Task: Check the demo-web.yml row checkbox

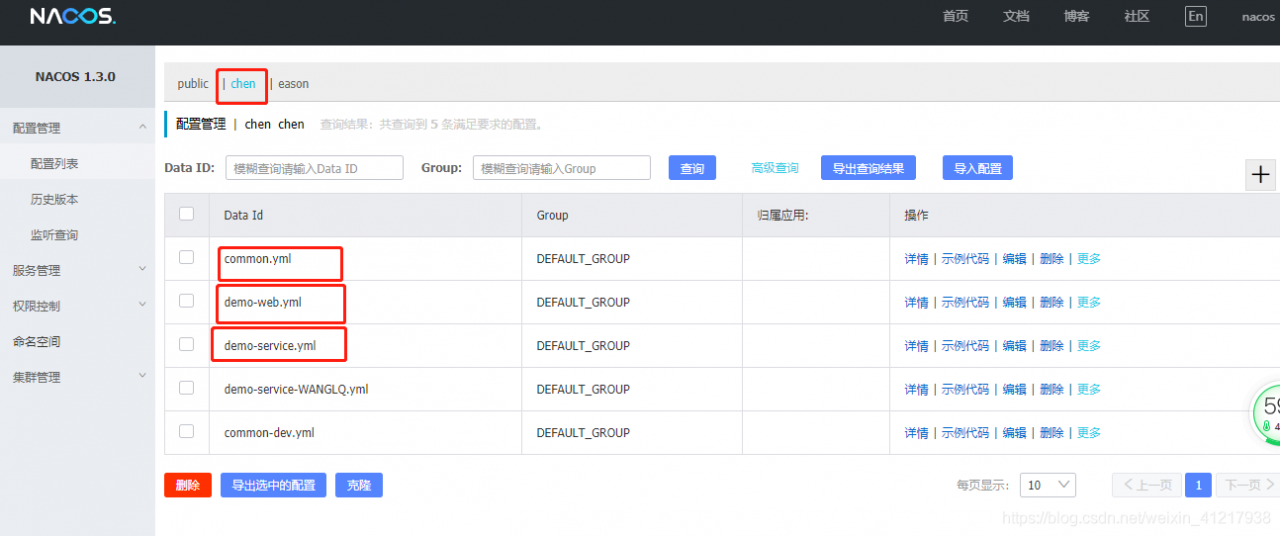Action: pyautogui.click(x=186, y=301)
